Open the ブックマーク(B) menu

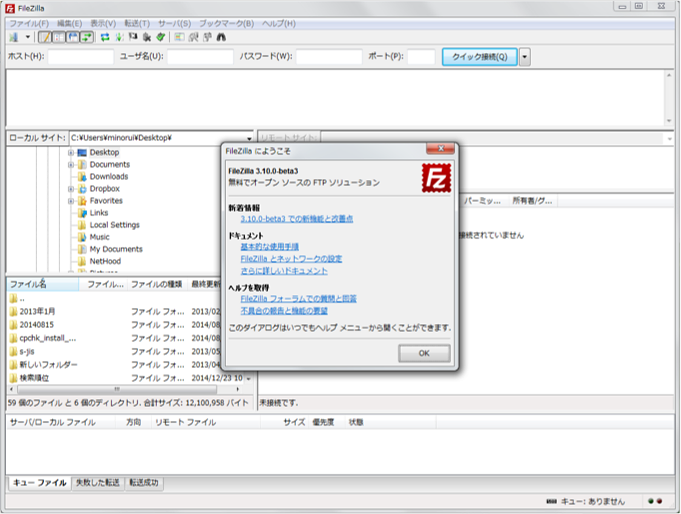[226, 23]
